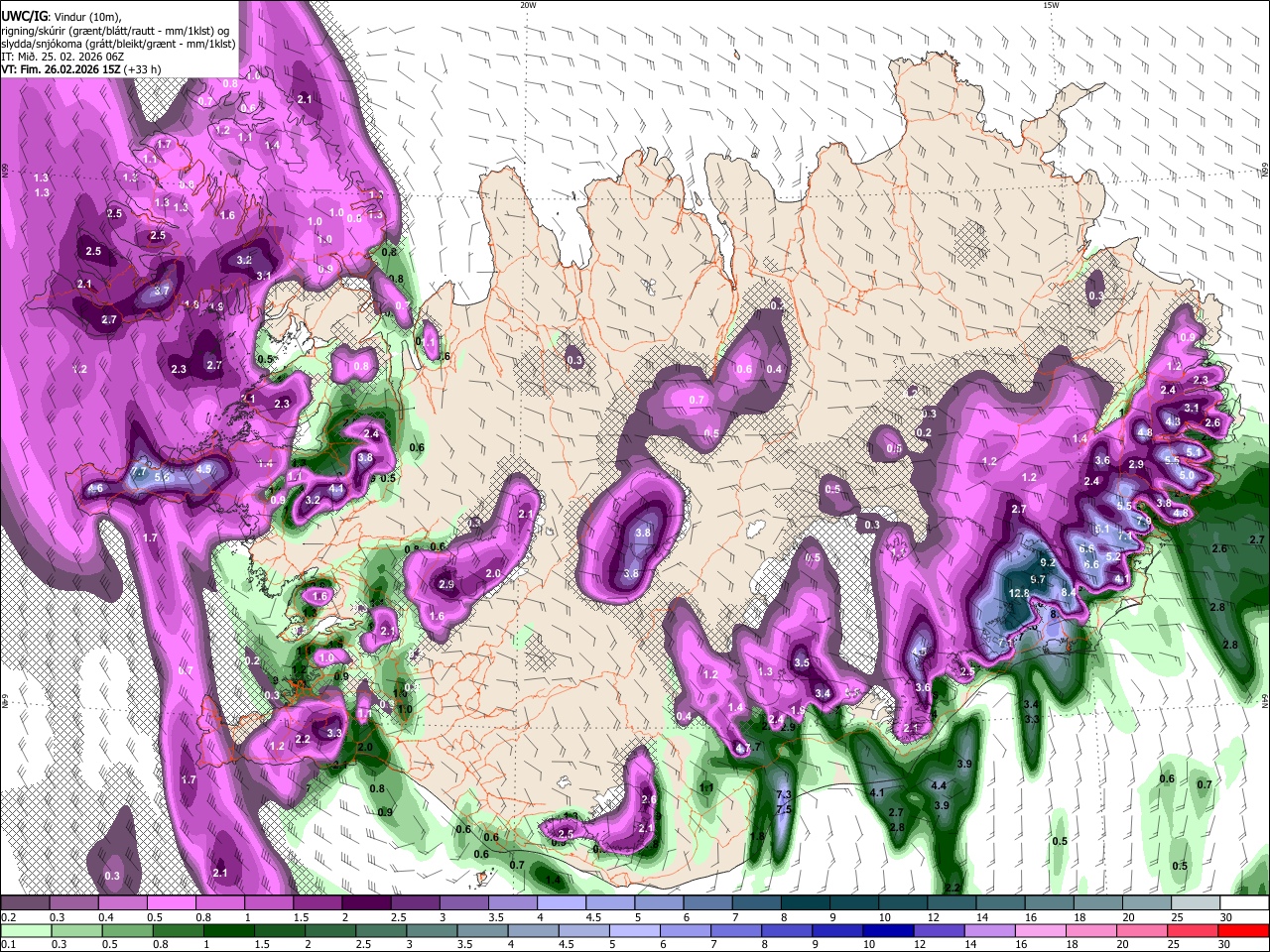This screenshot has width=1270, height=952.
Task: Select the darkest green 1 swatch in rain legend
Action: click(228, 930)
